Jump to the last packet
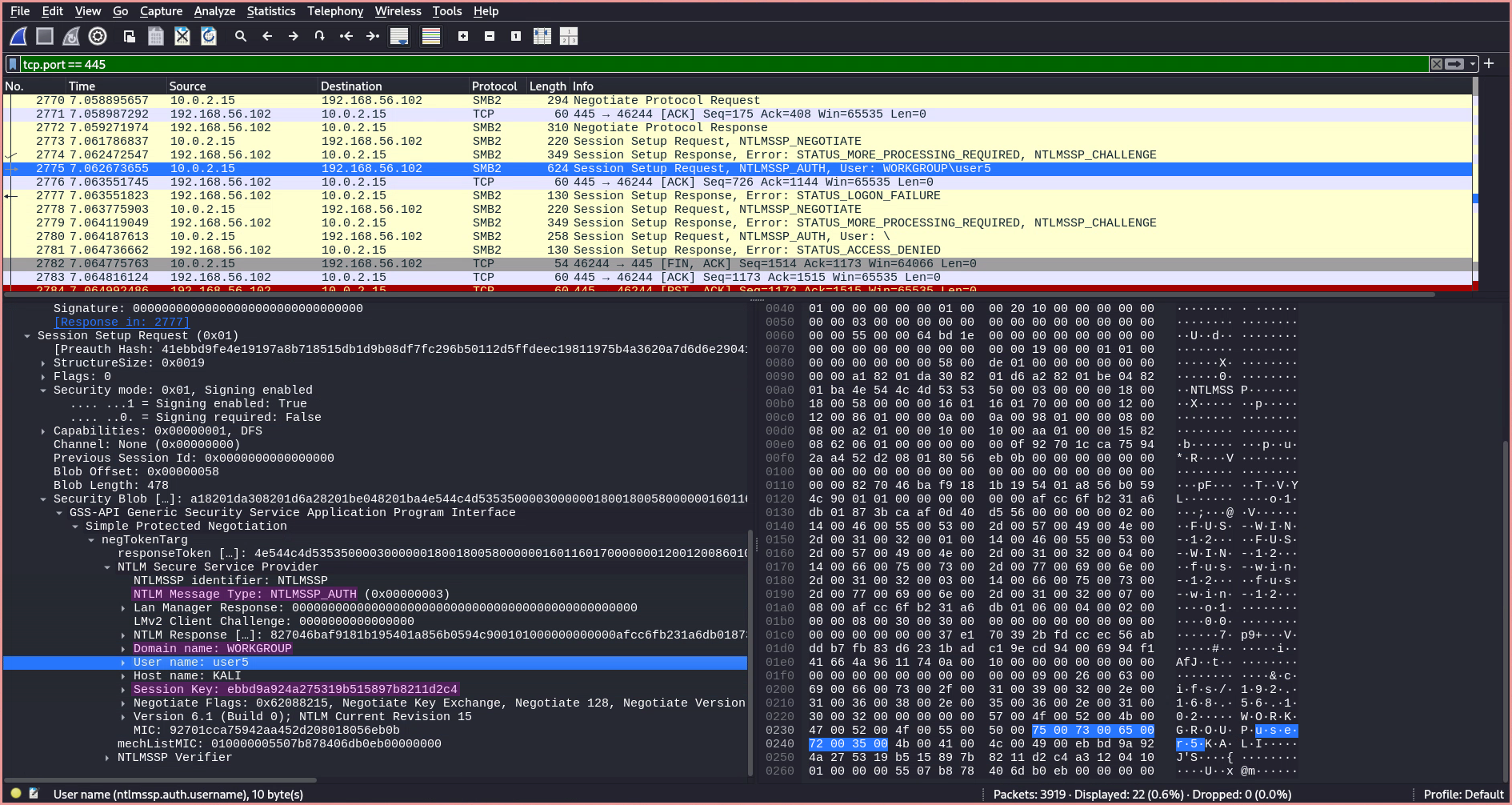Viewport: 1512px width, 805px height. [373, 36]
